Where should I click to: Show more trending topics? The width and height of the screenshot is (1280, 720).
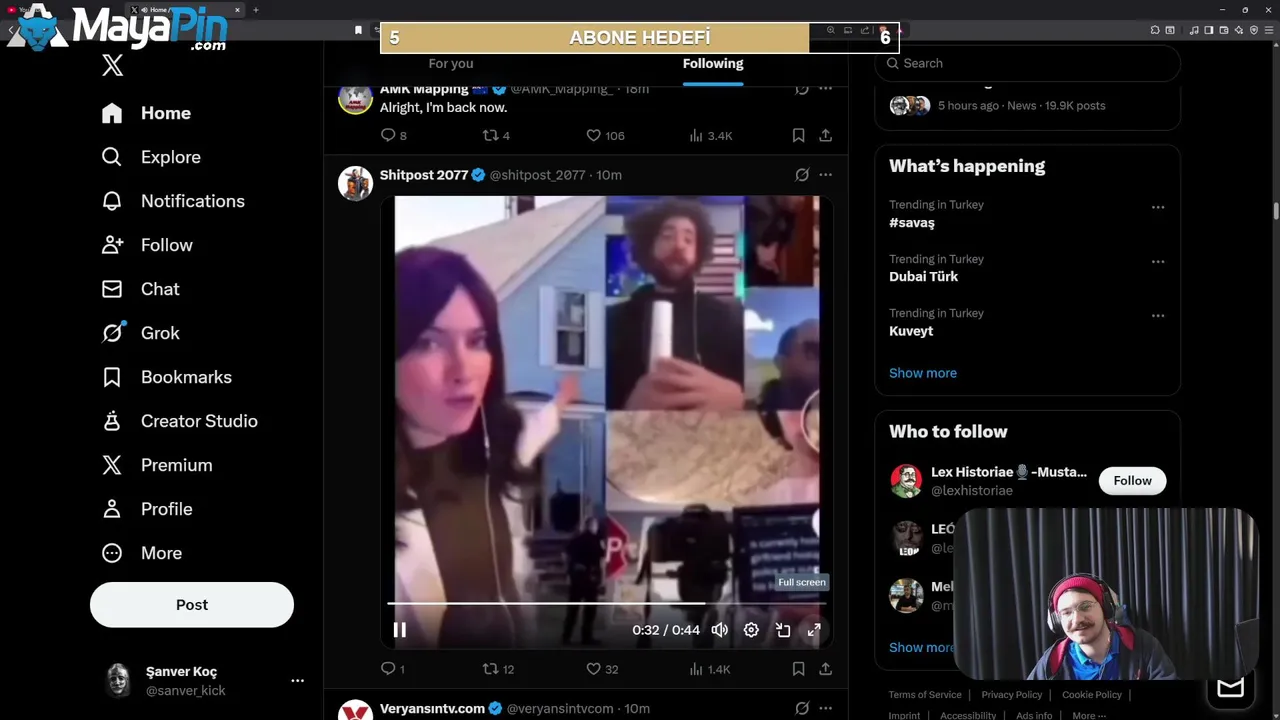[923, 373]
